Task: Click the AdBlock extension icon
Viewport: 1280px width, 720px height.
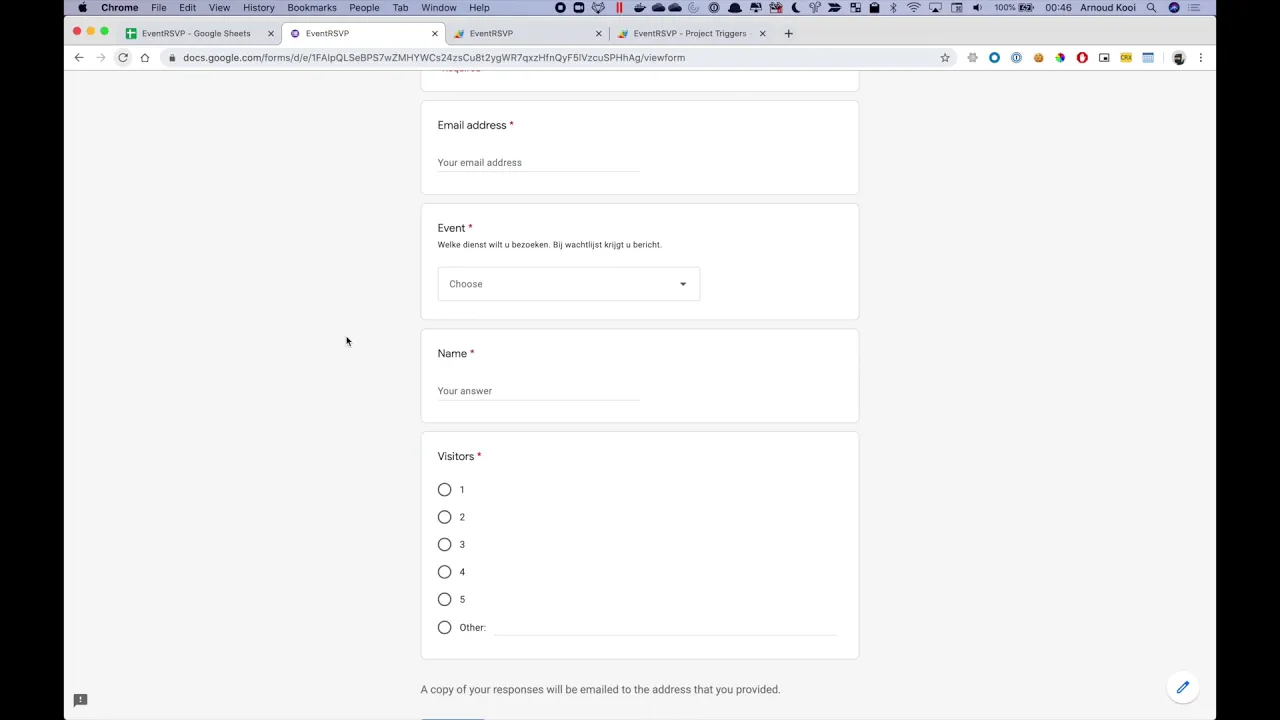Action: click(x=1081, y=57)
